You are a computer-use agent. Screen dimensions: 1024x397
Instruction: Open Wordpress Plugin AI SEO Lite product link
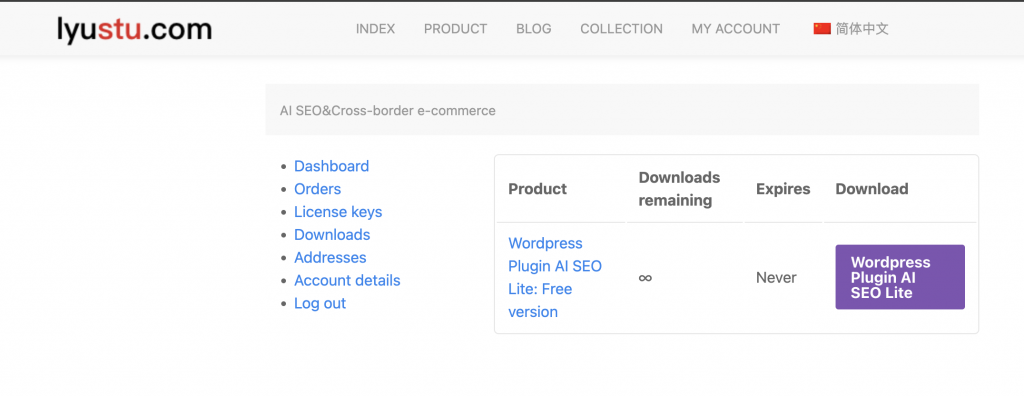(x=555, y=278)
